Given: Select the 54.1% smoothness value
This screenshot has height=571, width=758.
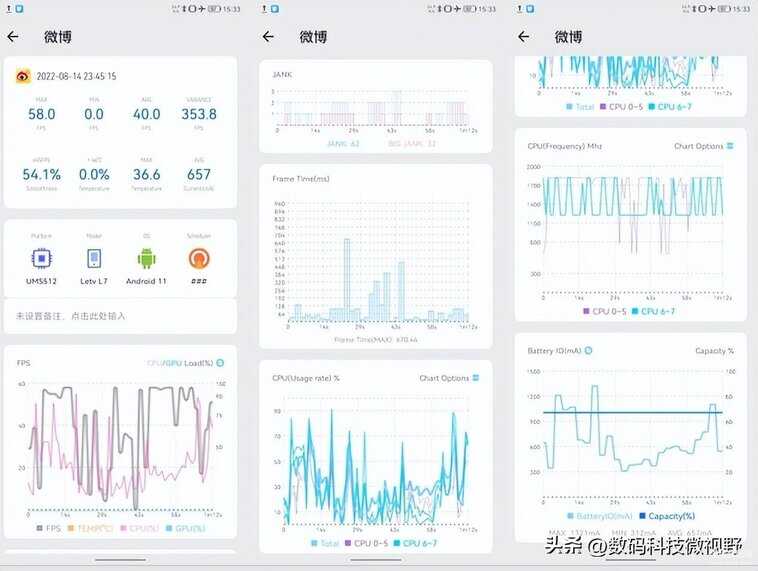Looking at the screenshot, I should (x=42, y=174).
